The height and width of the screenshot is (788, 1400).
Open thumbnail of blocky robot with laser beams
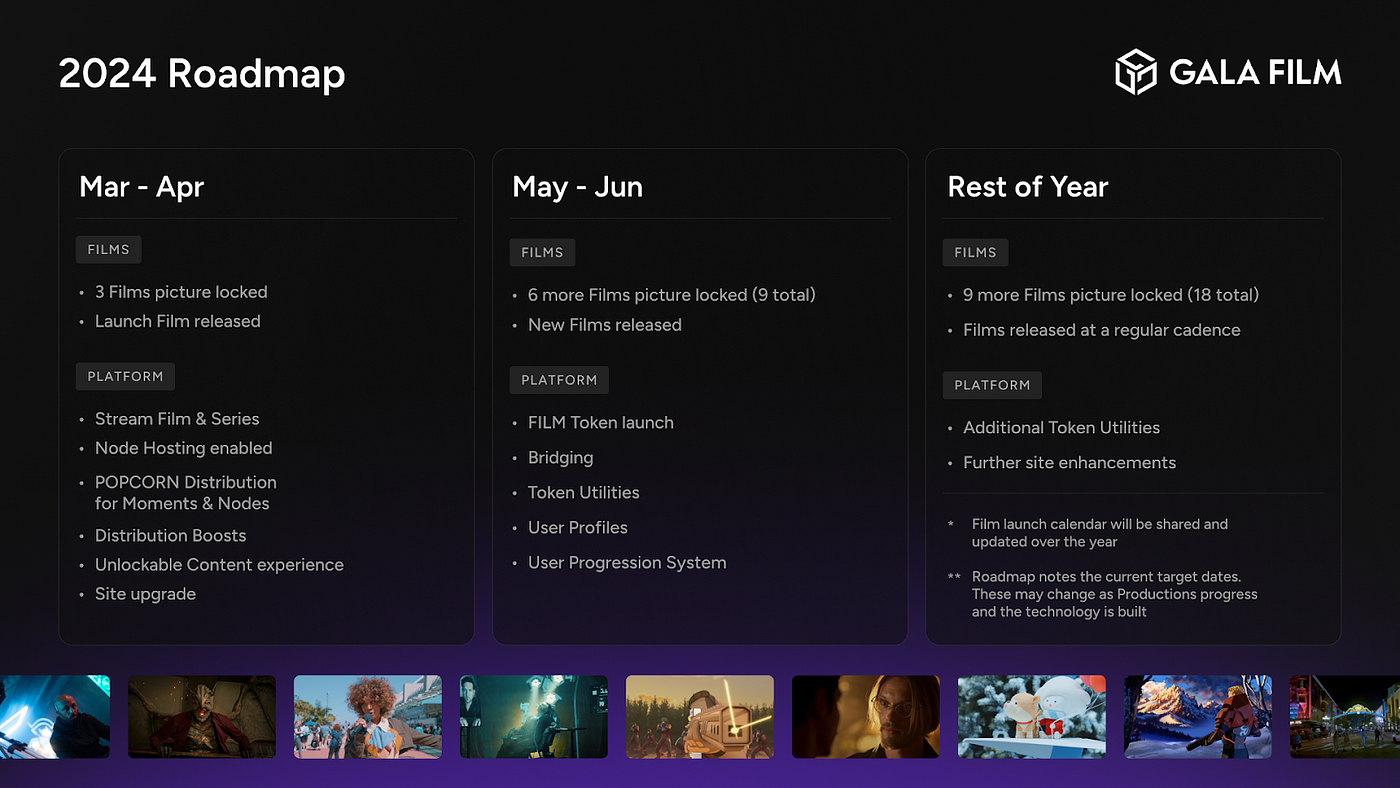pos(700,716)
